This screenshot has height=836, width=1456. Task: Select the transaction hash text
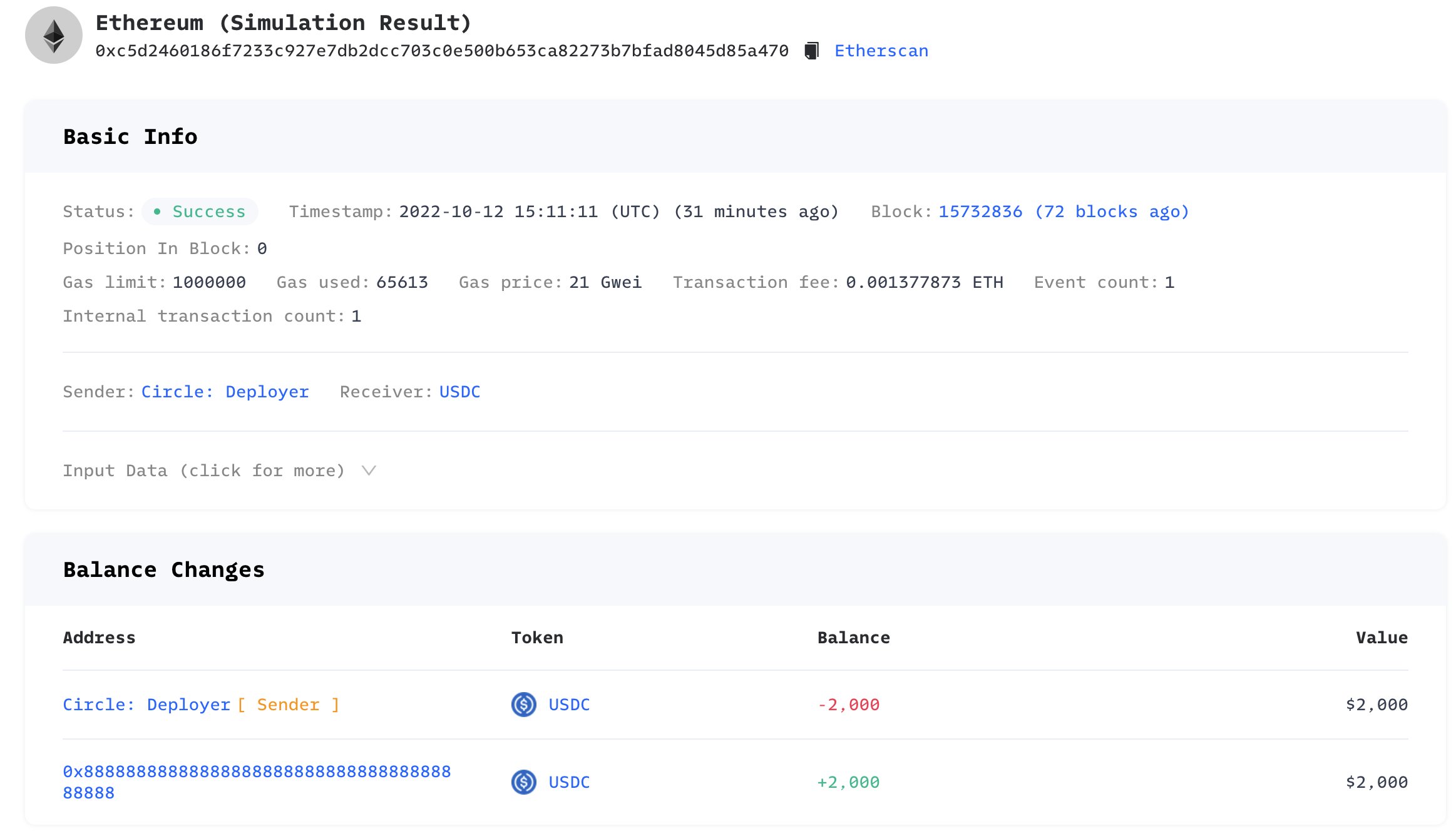coord(442,51)
